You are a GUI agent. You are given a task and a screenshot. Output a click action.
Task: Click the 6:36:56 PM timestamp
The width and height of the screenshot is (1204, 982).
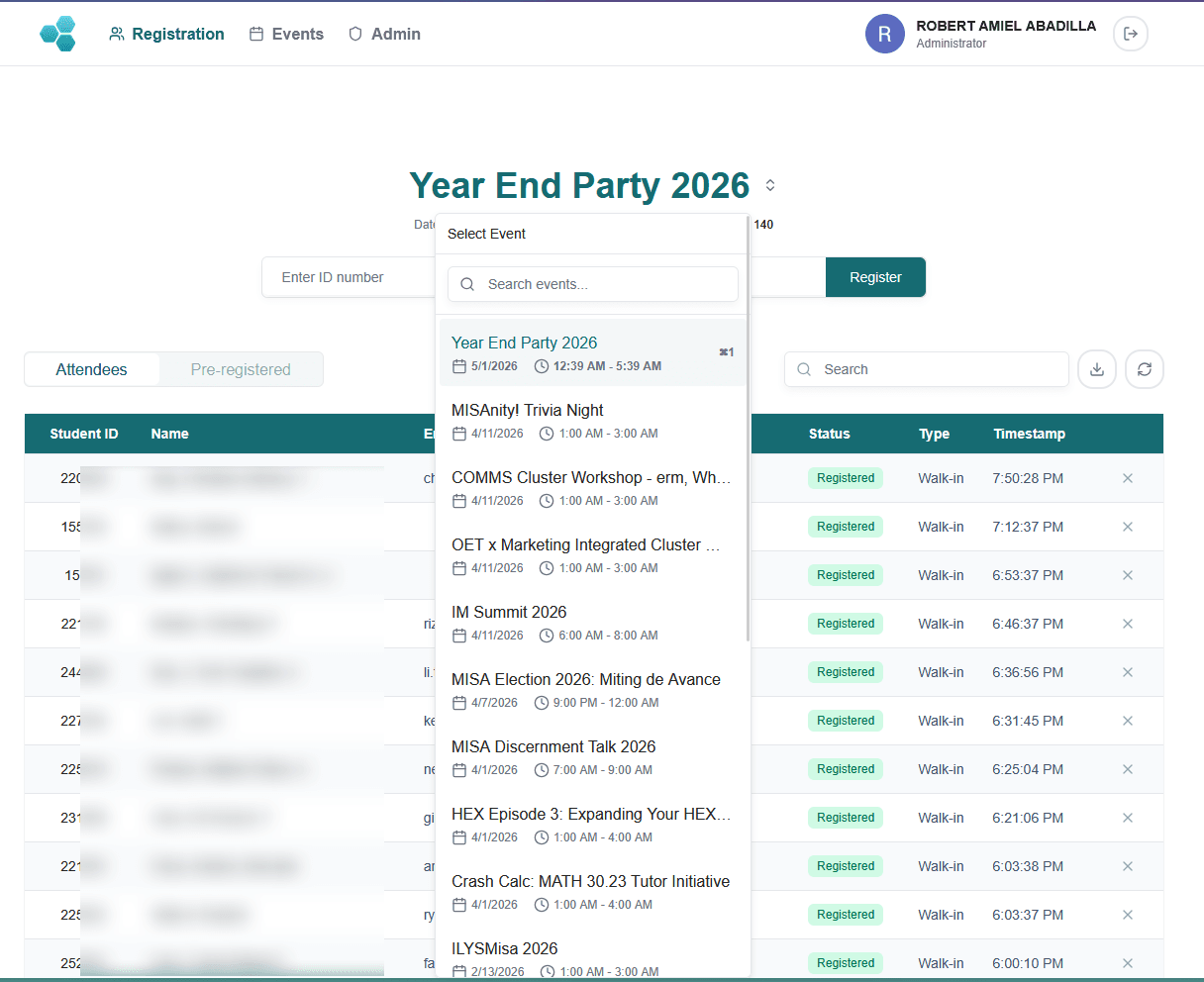point(1028,672)
